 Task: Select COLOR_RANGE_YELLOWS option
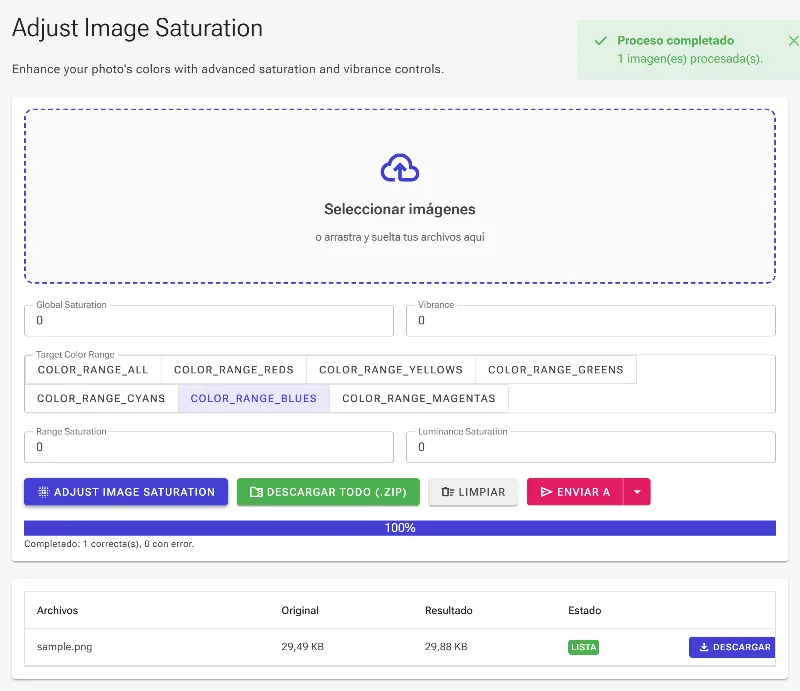pyautogui.click(x=391, y=369)
